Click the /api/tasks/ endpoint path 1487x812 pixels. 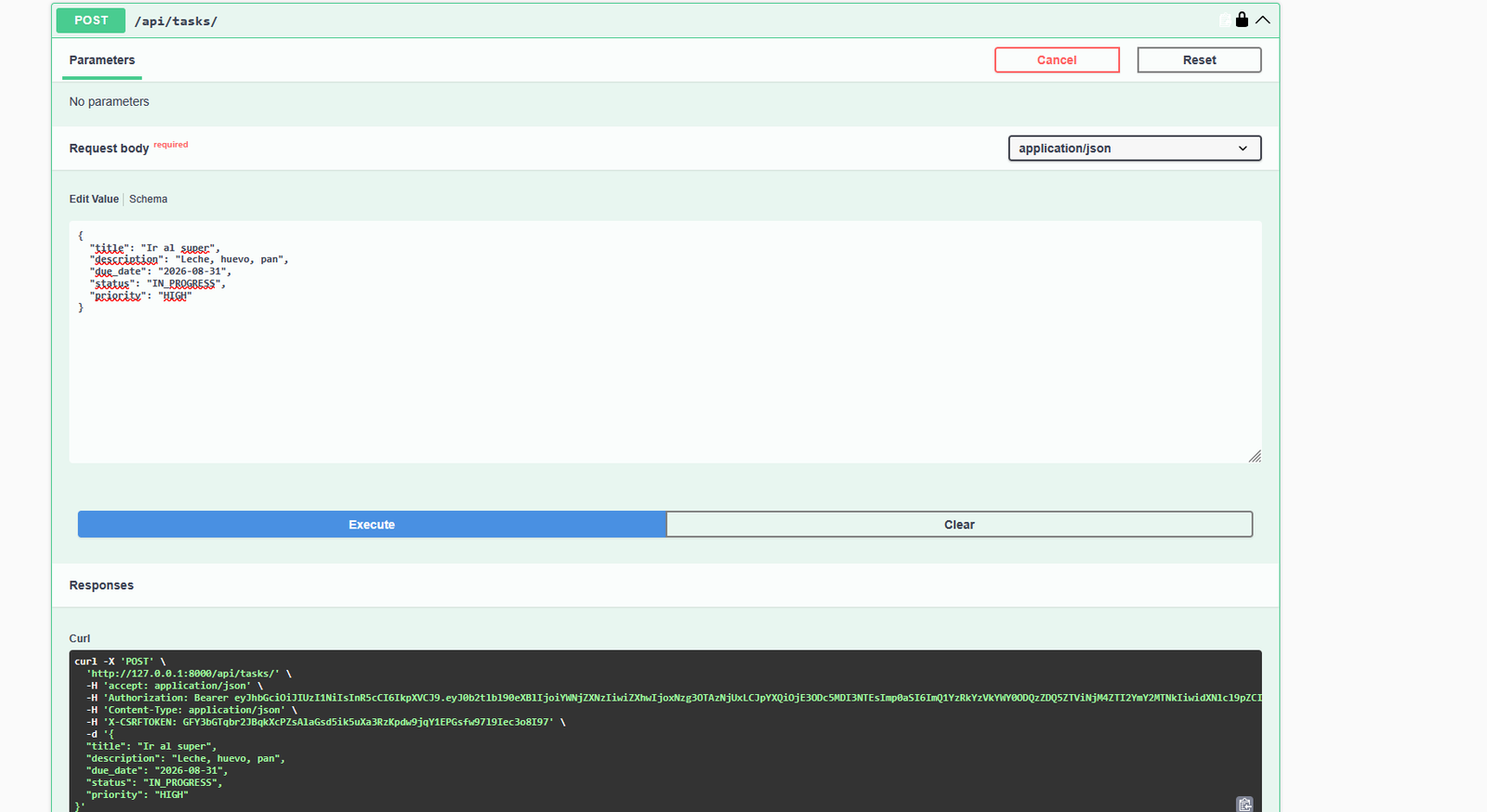(176, 21)
